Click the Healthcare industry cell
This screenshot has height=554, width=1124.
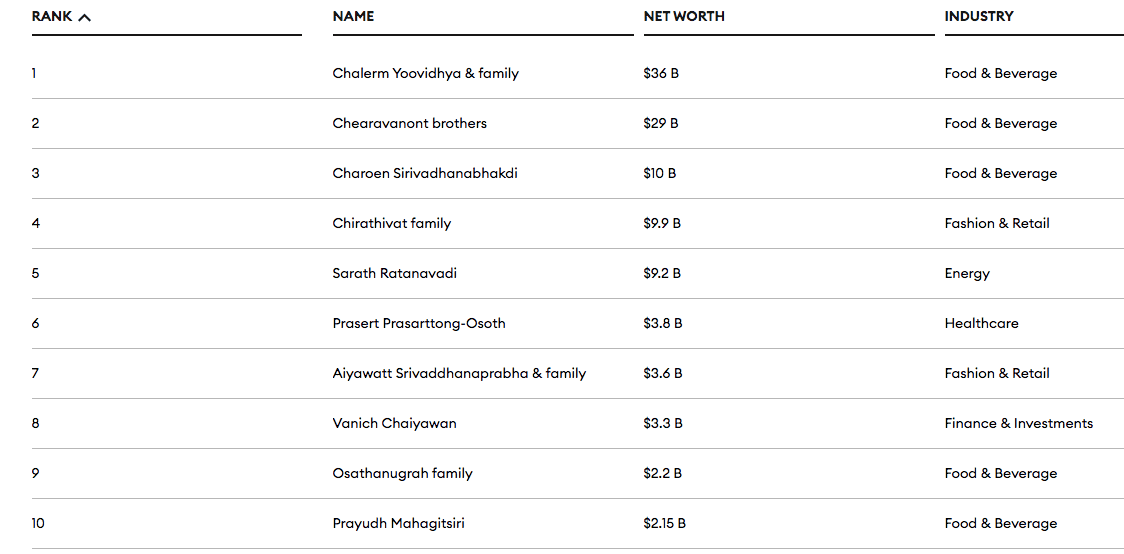click(981, 323)
